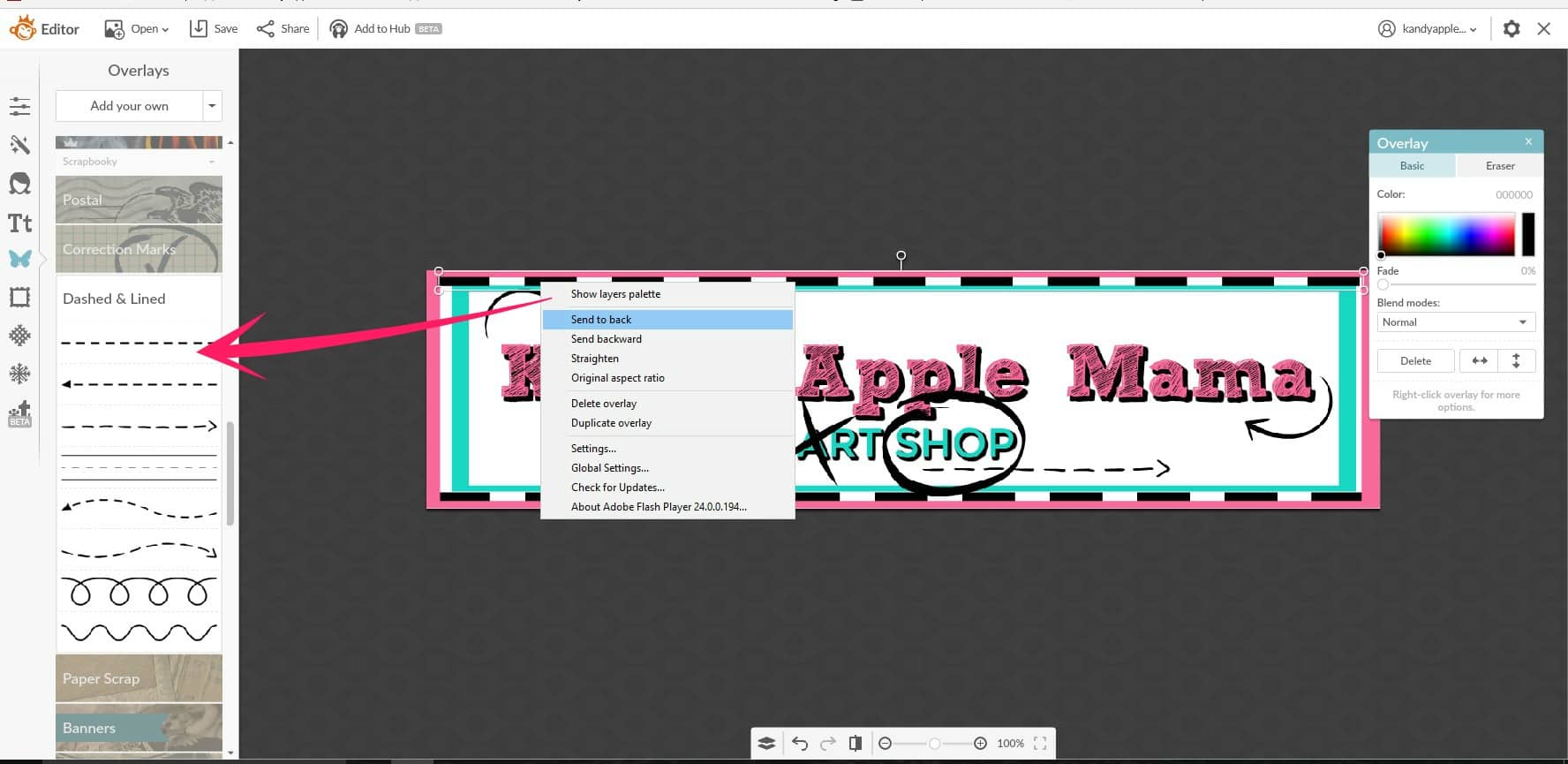Open the Themes snowflake icon

19,374
